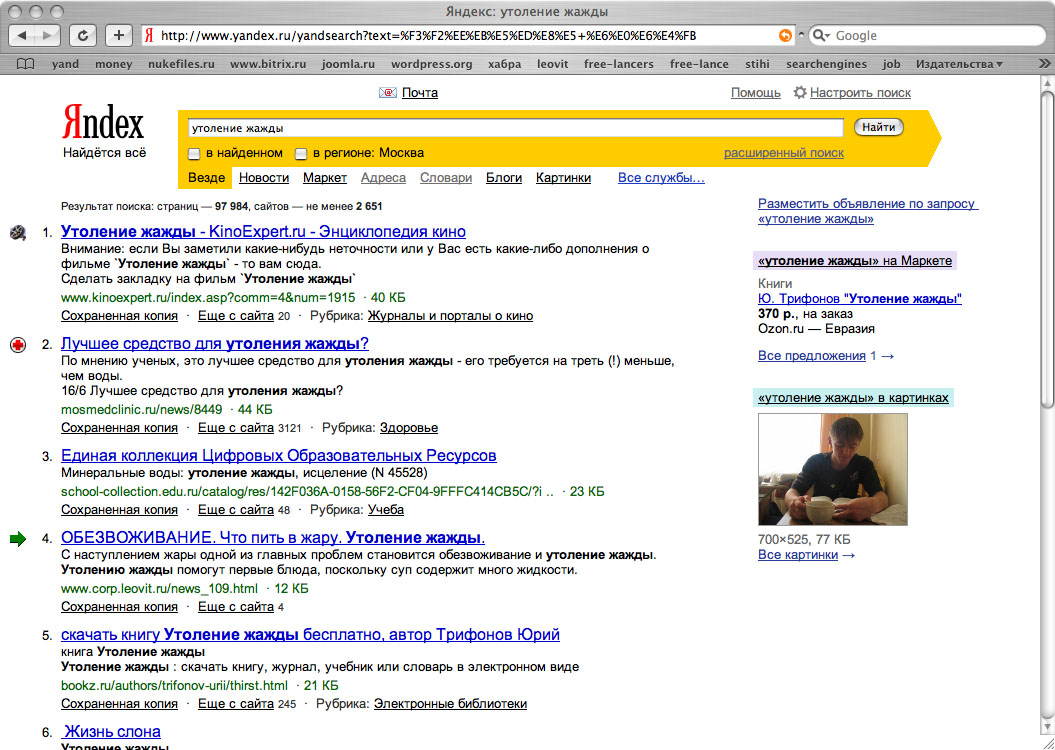The width and height of the screenshot is (1055, 750).
Task: Click 'Все предложения' link
Action: tap(811, 356)
